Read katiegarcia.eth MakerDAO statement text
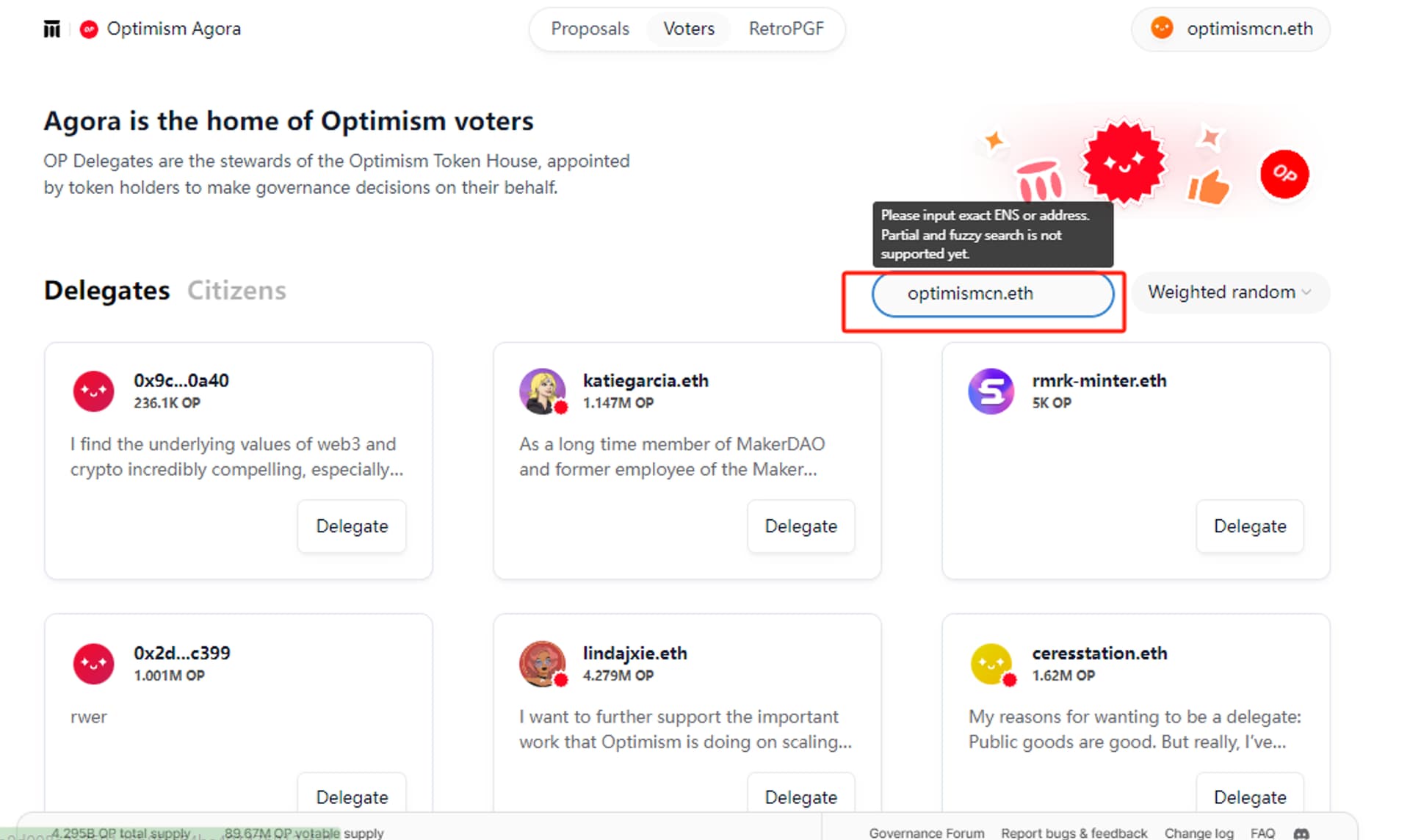 point(672,457)
